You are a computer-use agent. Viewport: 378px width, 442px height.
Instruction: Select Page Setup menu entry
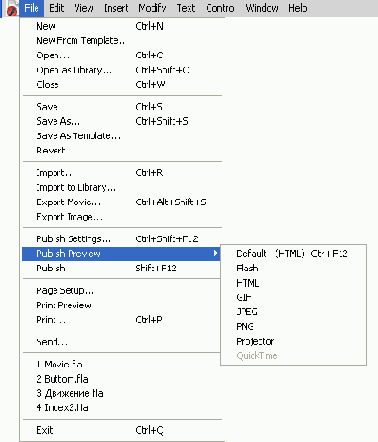pos(122,291)
